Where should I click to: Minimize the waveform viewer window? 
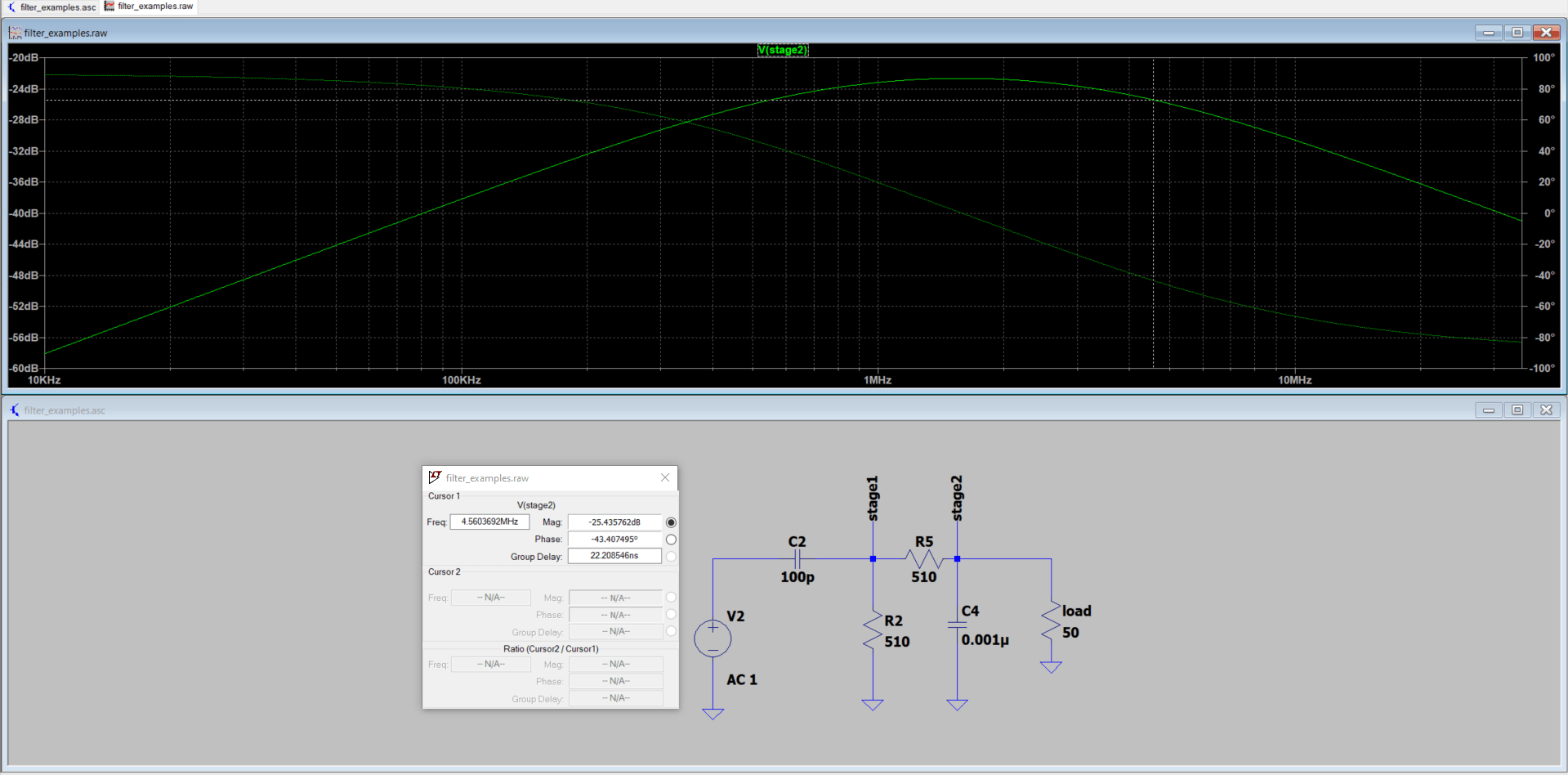tap(1487, 32)
